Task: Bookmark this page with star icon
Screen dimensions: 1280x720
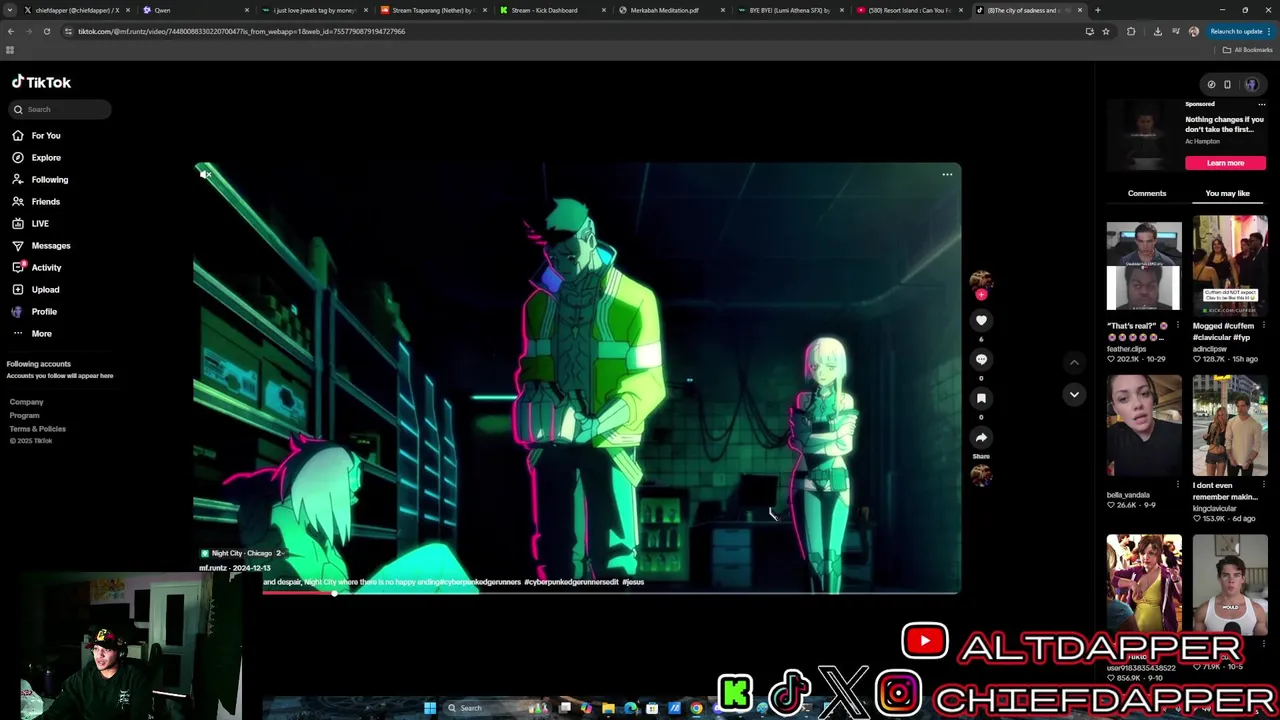Action: [x=1105, y=31]
